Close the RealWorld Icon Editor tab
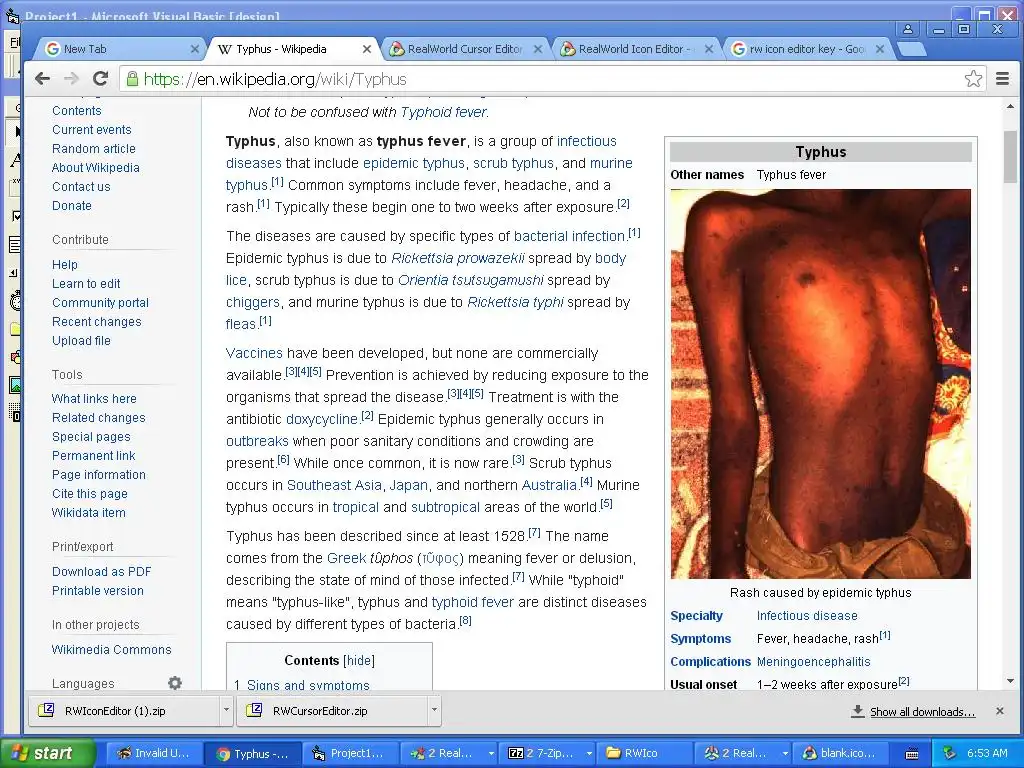This screenshot has height=768, width=1024. tap(709, 49)
